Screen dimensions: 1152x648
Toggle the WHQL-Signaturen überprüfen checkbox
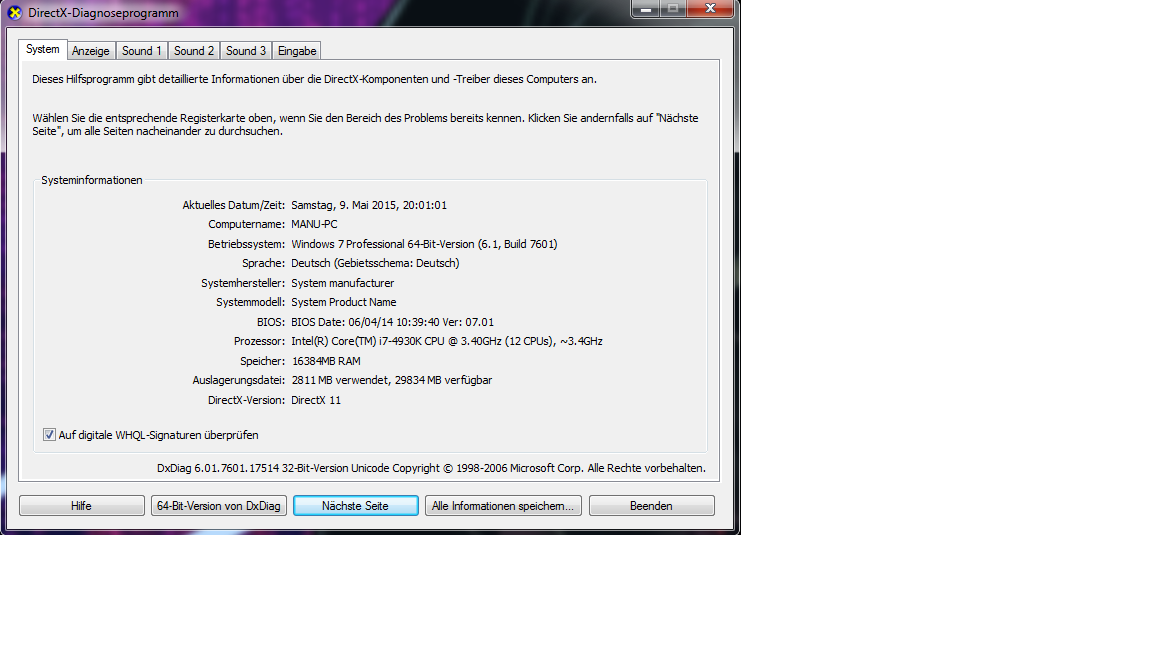click(49, 435)
